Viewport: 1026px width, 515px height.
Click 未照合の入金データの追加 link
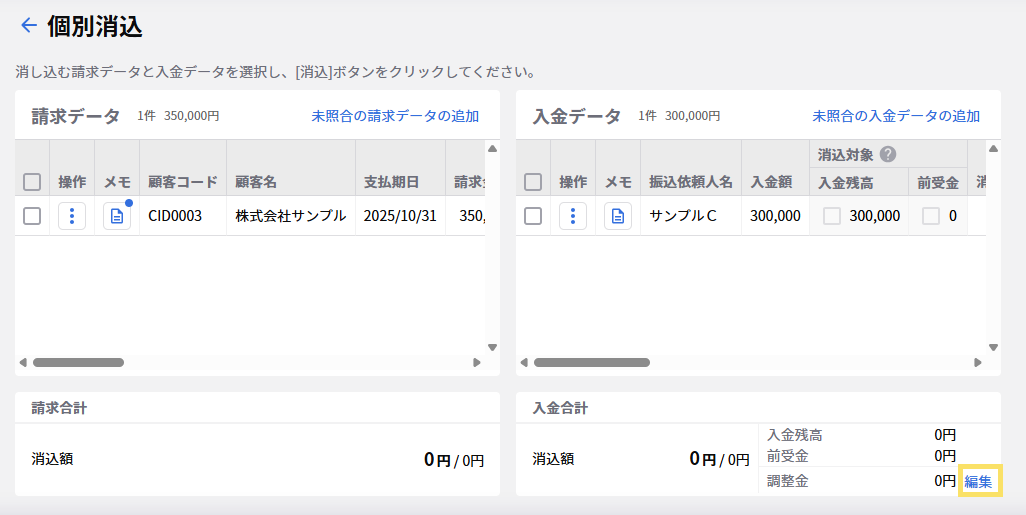point(896,116)
